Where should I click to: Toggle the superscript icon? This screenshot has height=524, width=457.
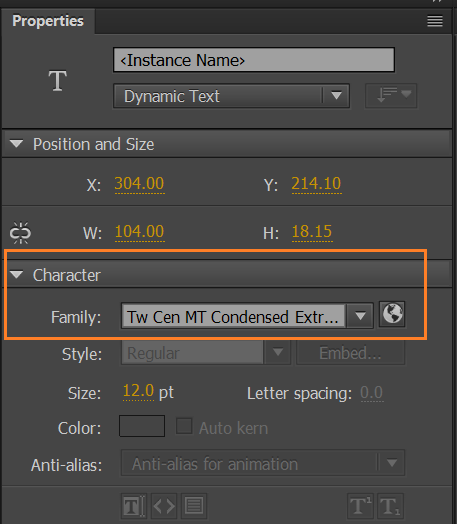[360, 506]
